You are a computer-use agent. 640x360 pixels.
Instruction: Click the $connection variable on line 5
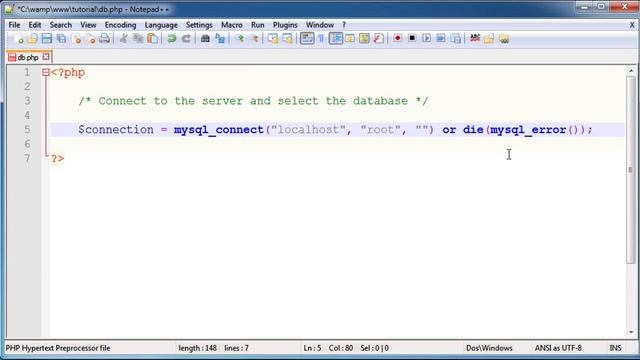116,130
